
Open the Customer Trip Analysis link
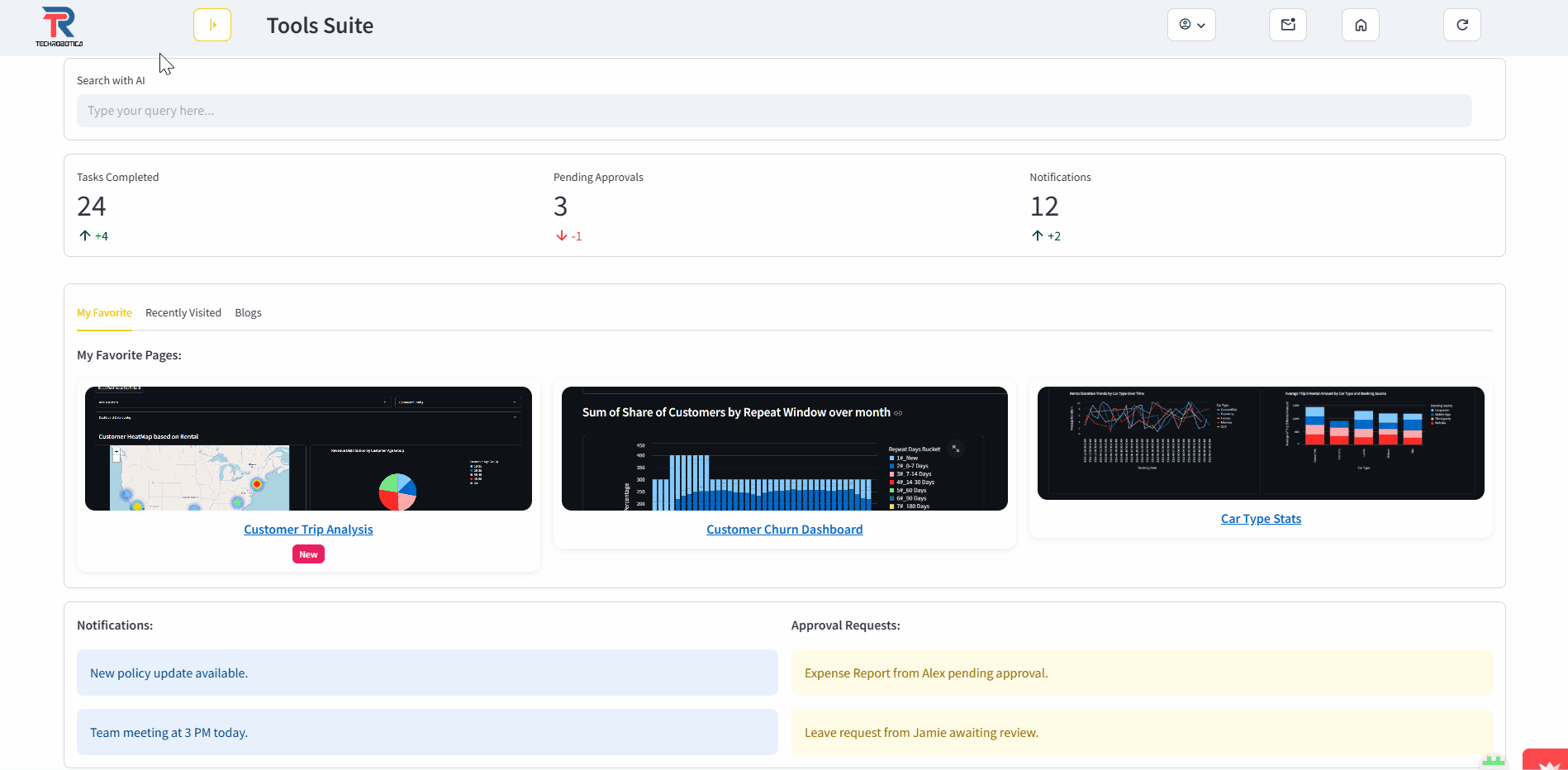(x=308, y=530)
